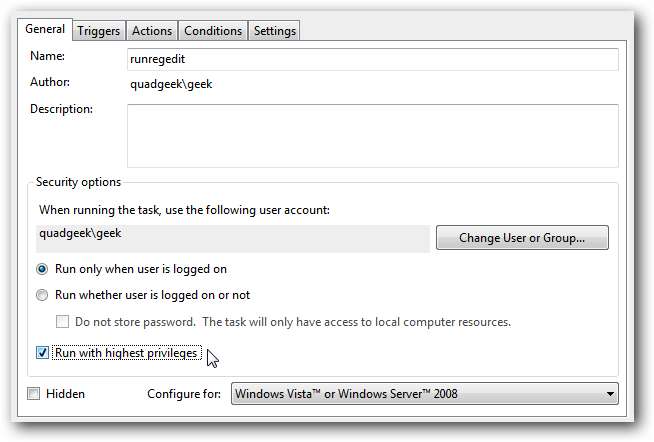Image resolution: width=654 pixels, height=442 pixels.
Task: Choose Run whether user is logged on or not
Action: (x=42, y=295)
